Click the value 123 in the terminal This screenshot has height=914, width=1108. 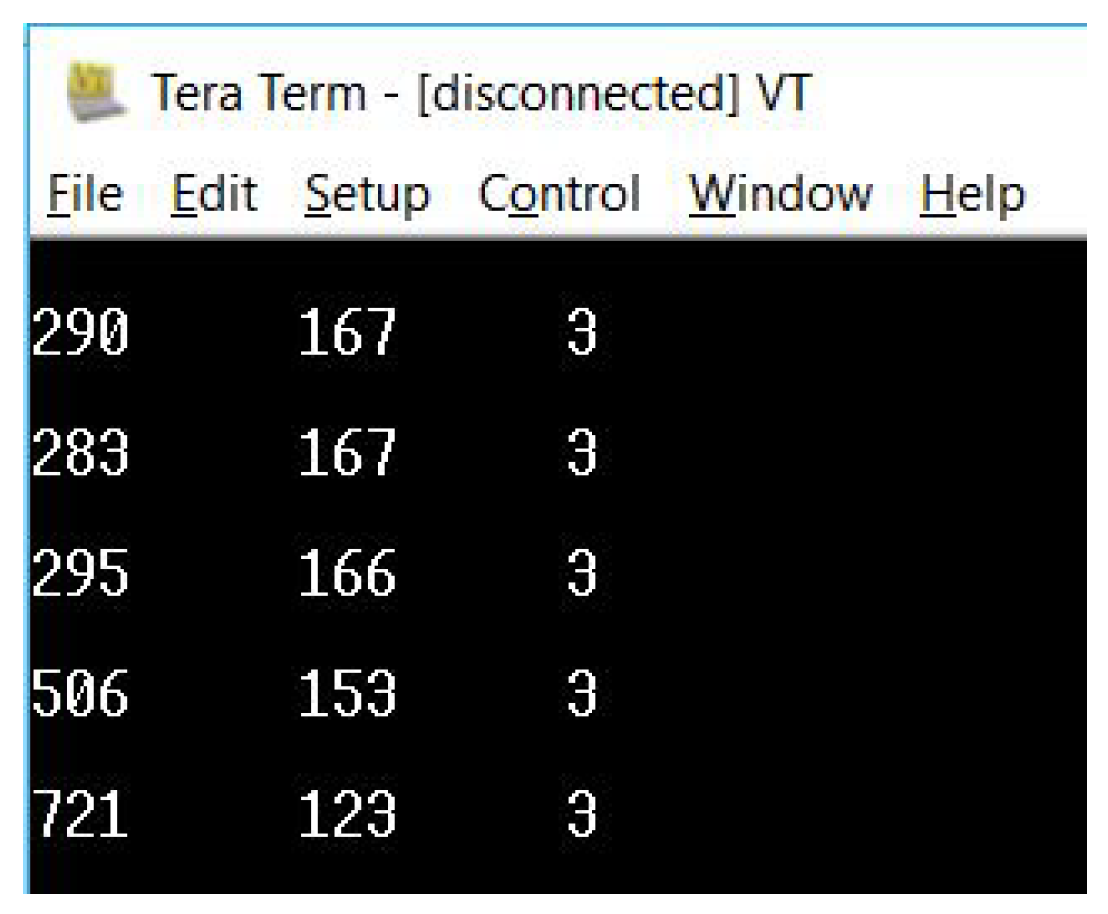point(347,815)
